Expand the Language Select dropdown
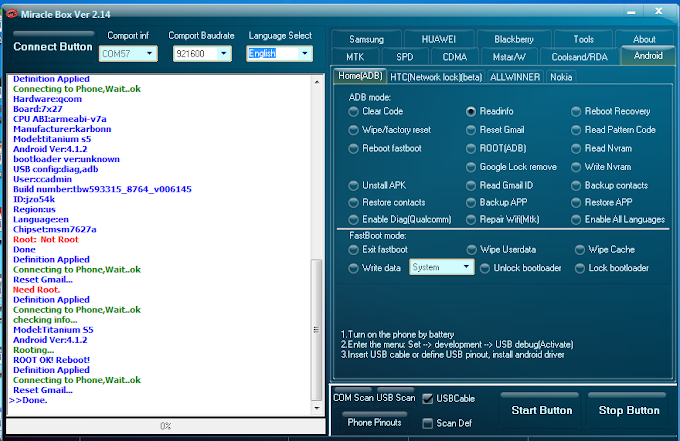The width and height of the screenshot is (680, 441). (x=279, y=54)
